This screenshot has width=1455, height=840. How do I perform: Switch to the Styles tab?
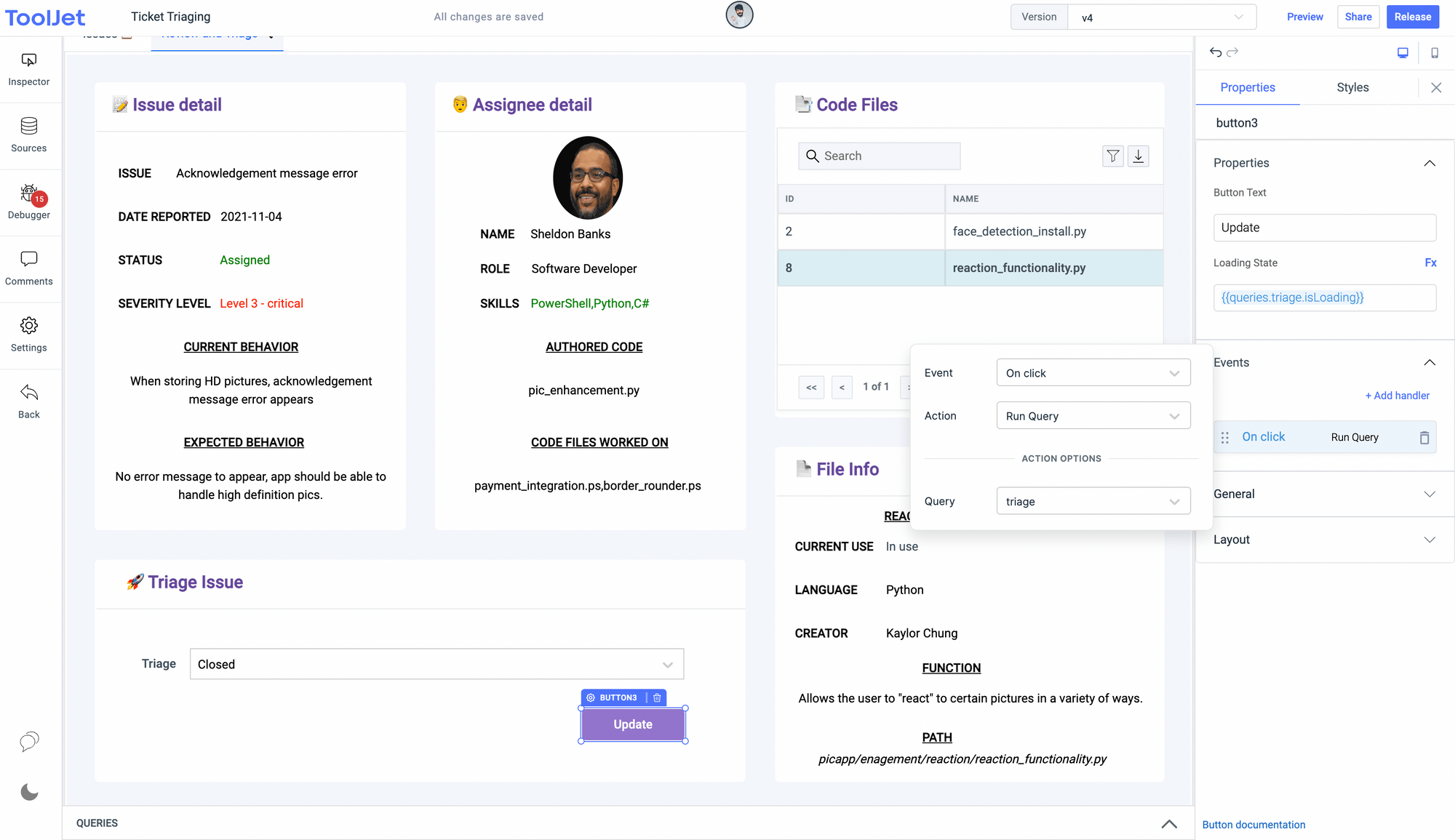1352,87
